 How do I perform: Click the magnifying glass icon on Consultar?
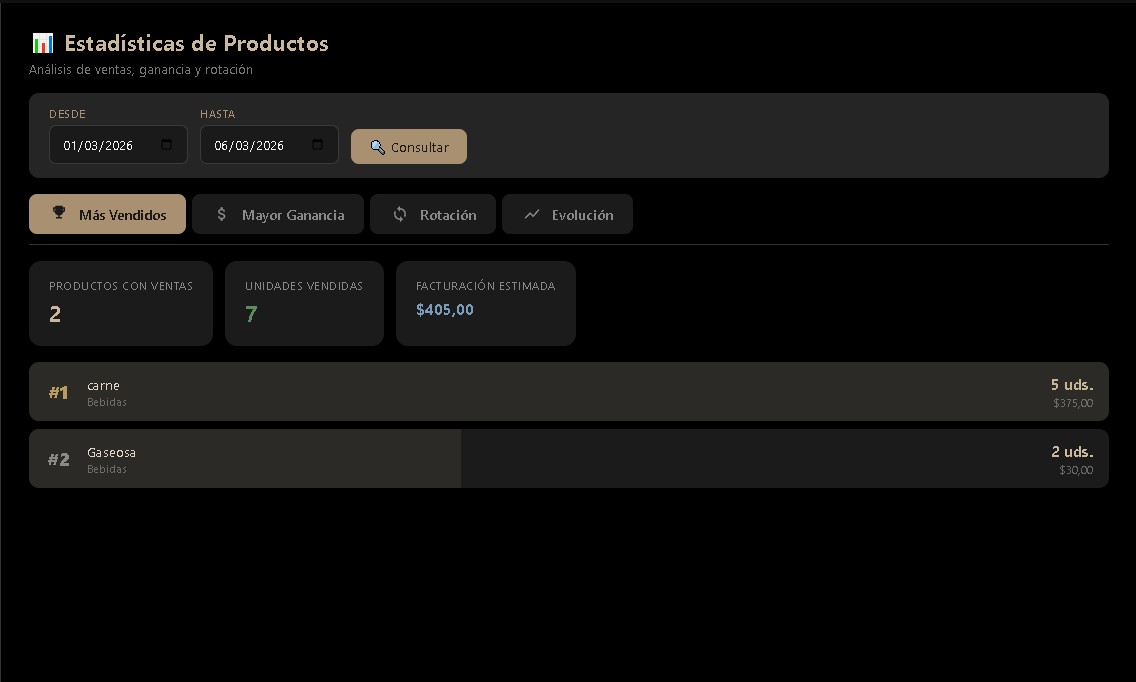[x=377, y=147]
